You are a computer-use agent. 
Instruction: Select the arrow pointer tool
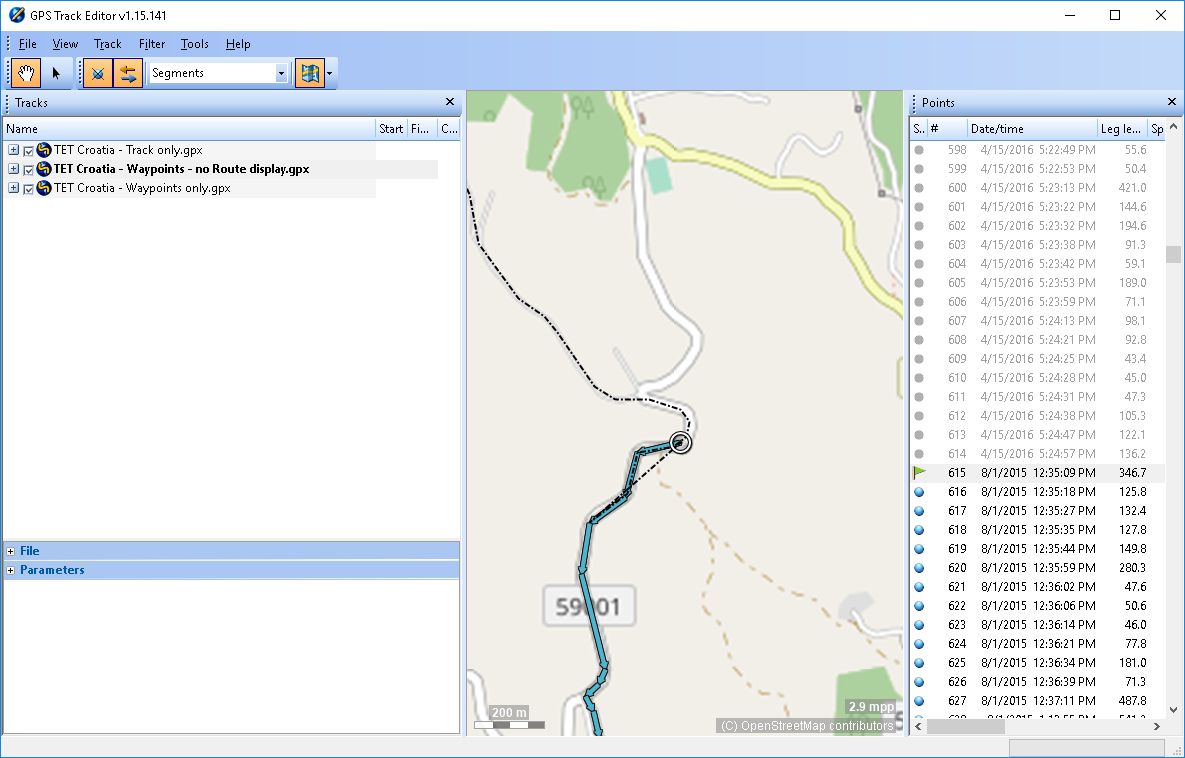point(56,73)
